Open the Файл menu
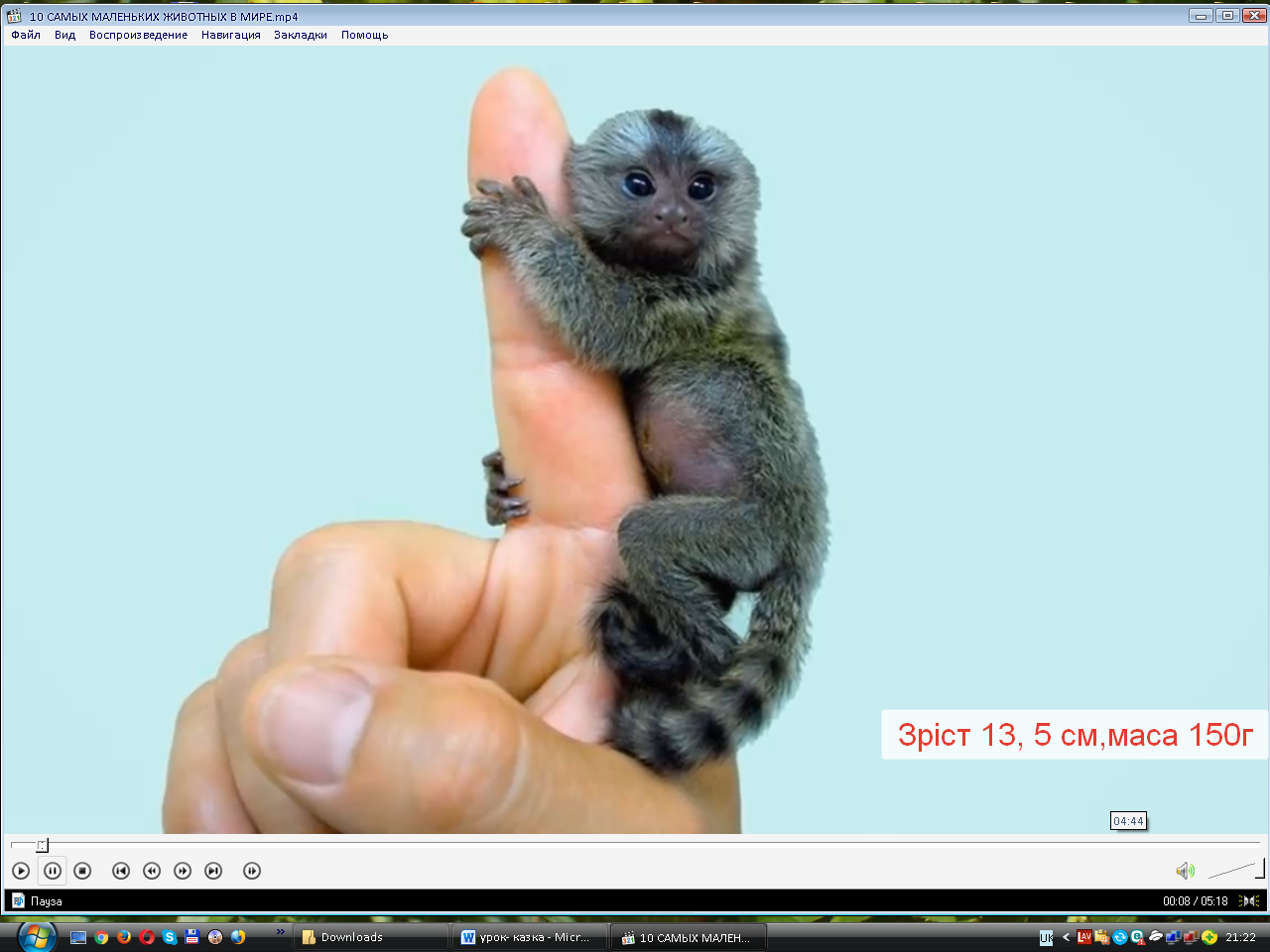 point(26,35)
